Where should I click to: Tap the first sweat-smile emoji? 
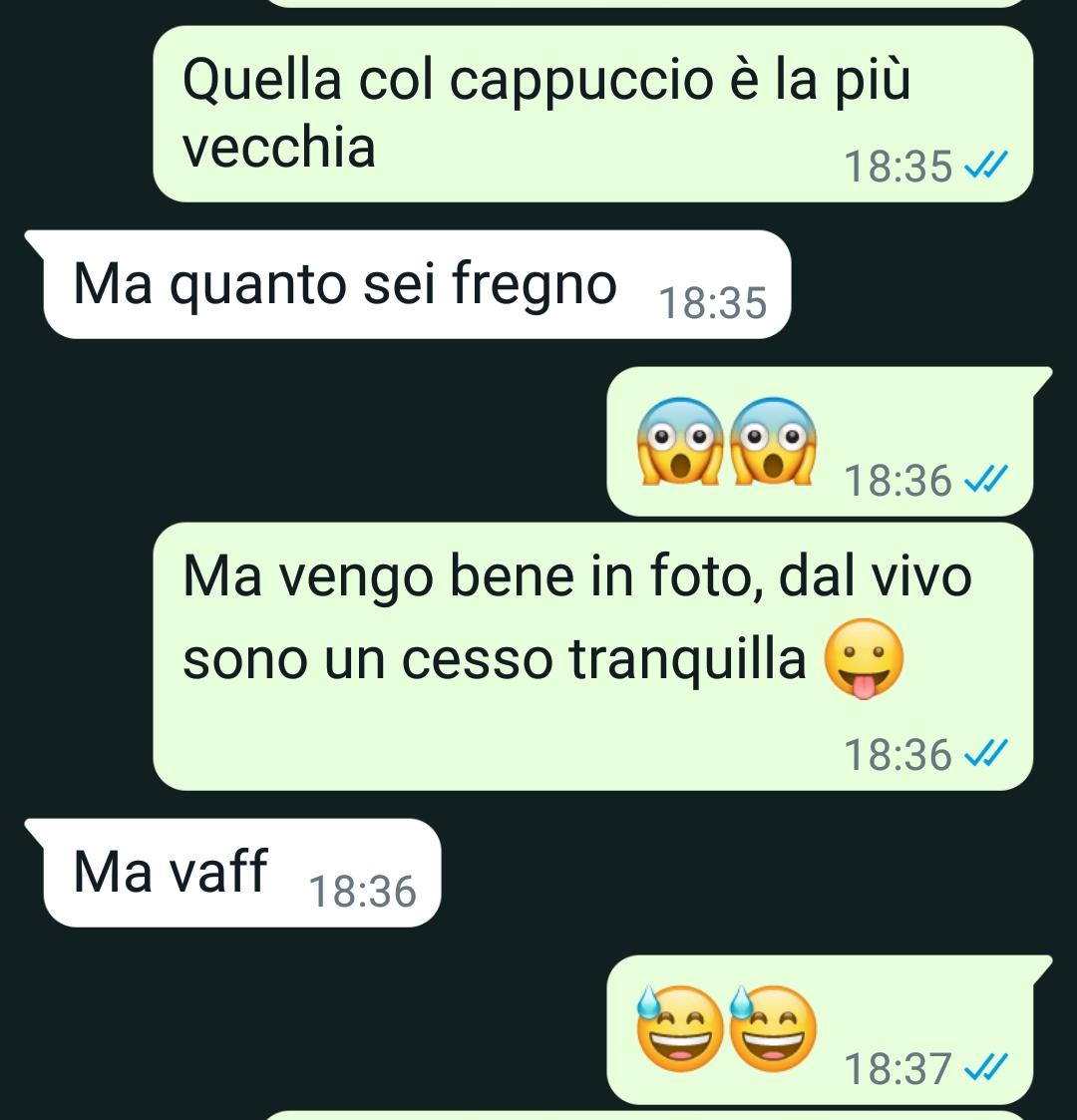[679, 1028]
